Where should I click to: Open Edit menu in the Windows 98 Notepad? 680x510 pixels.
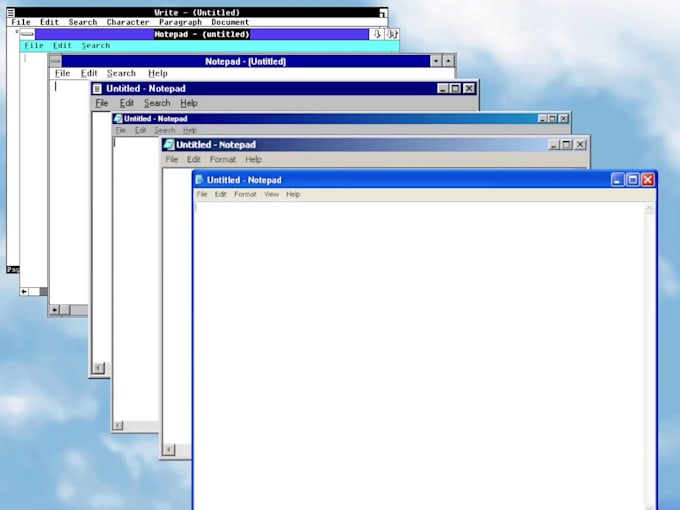coord(140,131)
